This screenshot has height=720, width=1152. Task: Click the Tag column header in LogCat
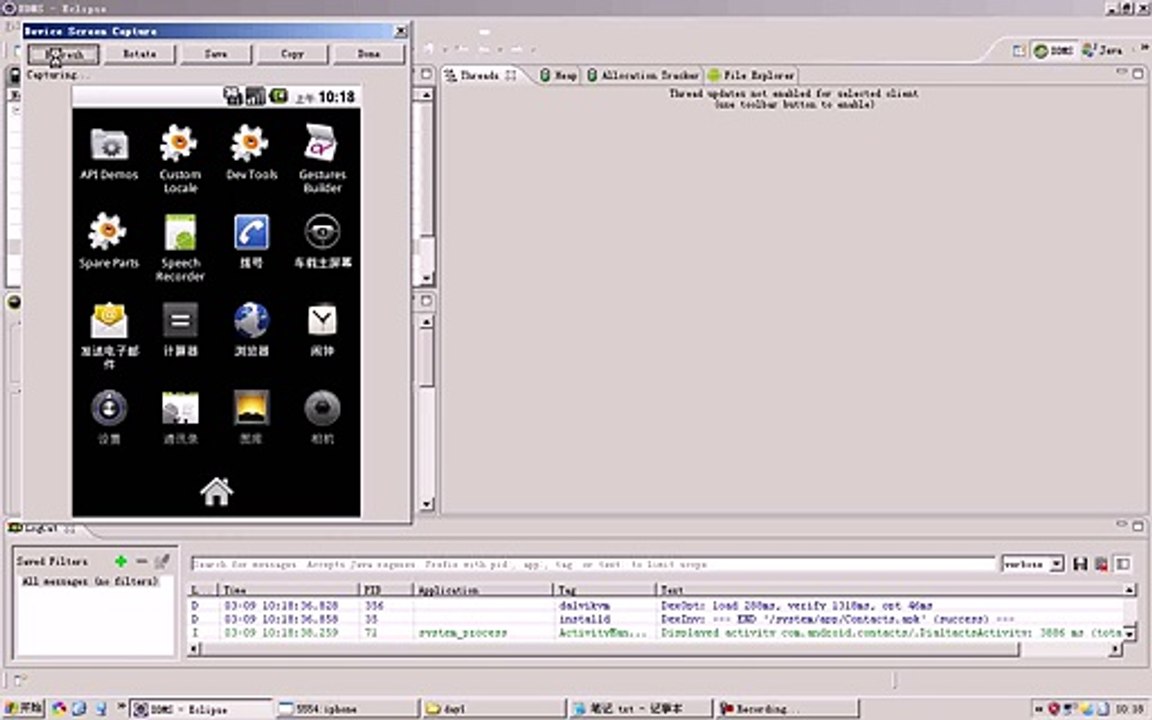tap(604, 590)
